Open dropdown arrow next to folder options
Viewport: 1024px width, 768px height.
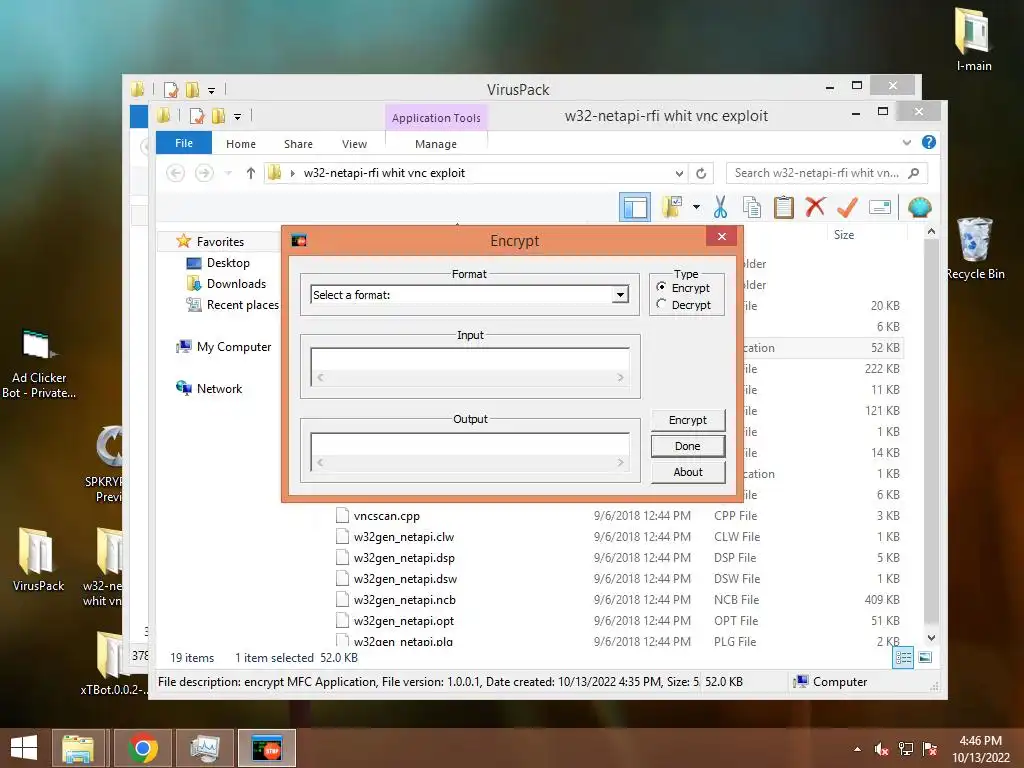click(696, 207)
